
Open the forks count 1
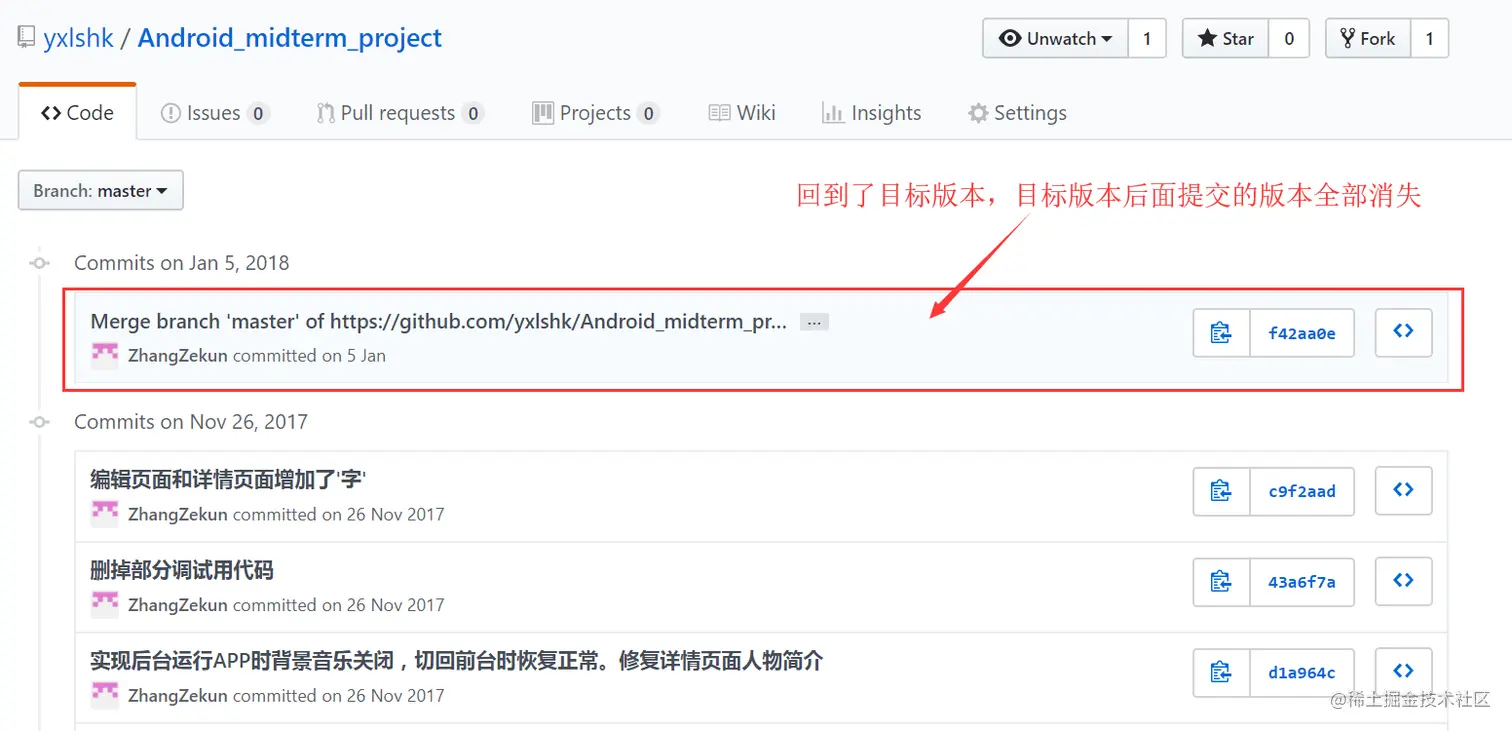pos(1430,39)
